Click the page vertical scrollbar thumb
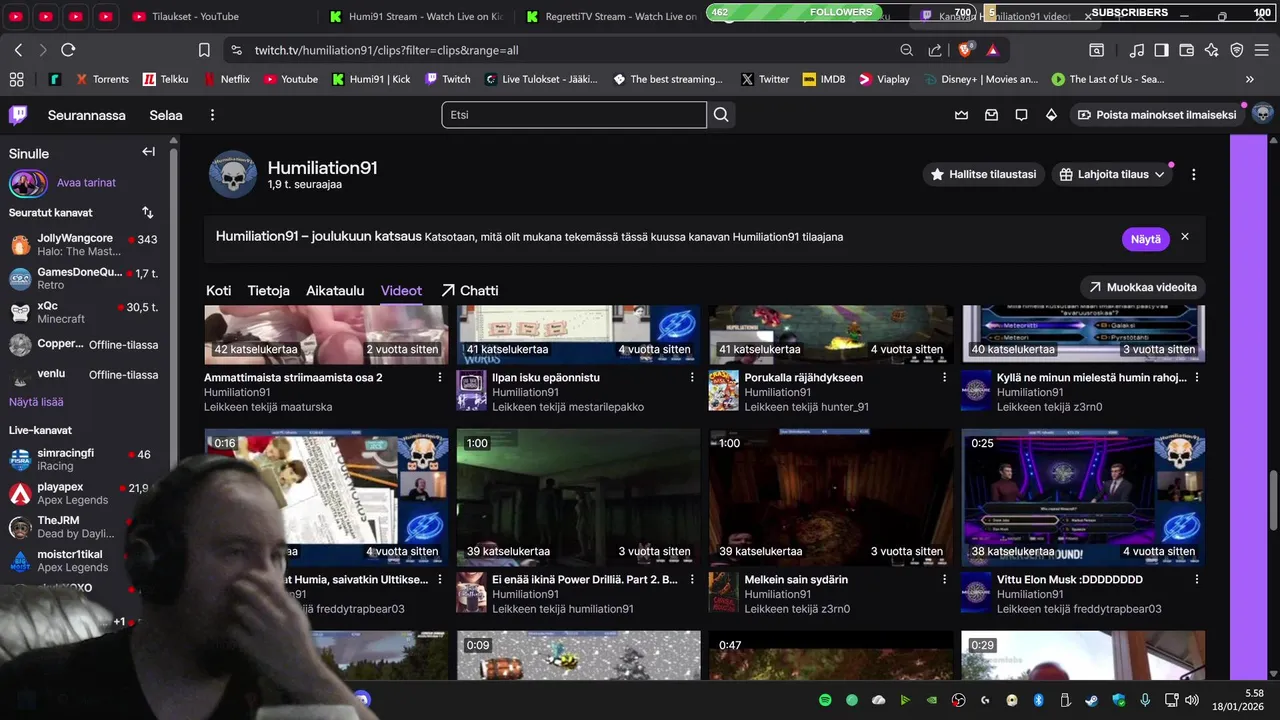The height and width of the screenshot is (720, 1280). click(1274, 501)
